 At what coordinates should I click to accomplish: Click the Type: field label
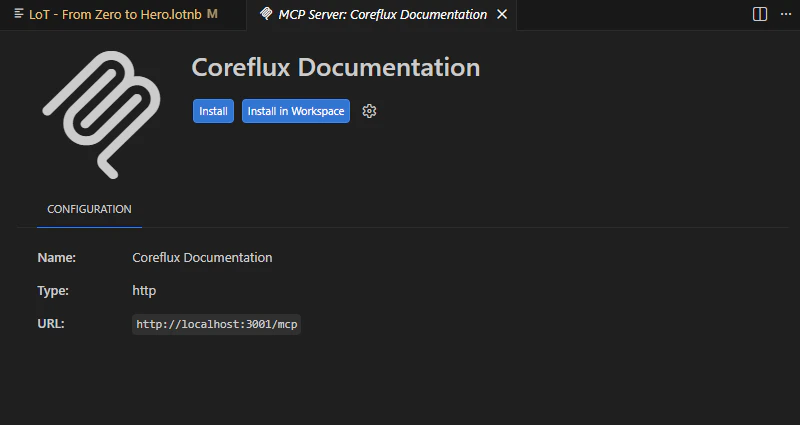53,290
